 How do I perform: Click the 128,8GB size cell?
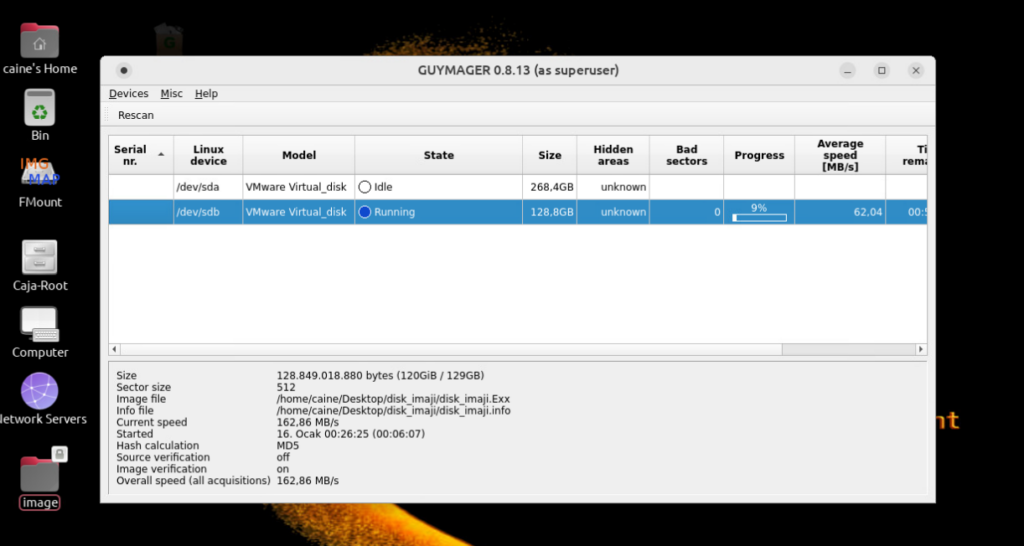coord(550,212)
